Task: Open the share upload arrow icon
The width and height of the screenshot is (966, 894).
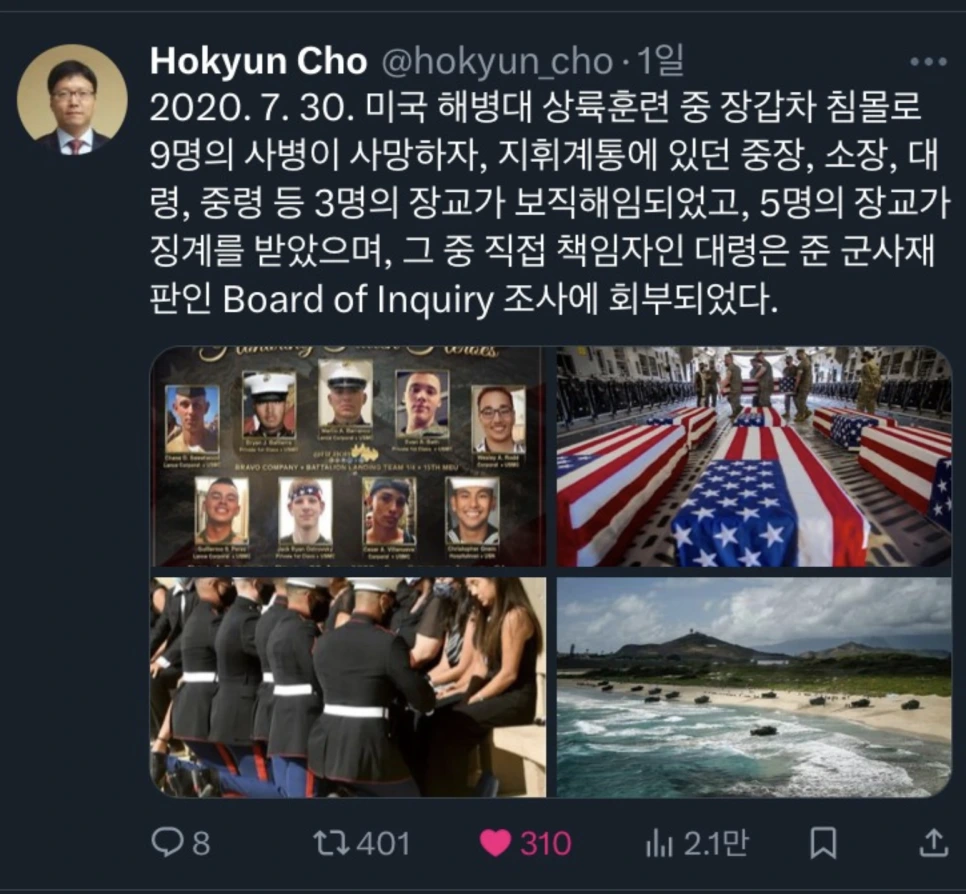Action: [933, 842]
